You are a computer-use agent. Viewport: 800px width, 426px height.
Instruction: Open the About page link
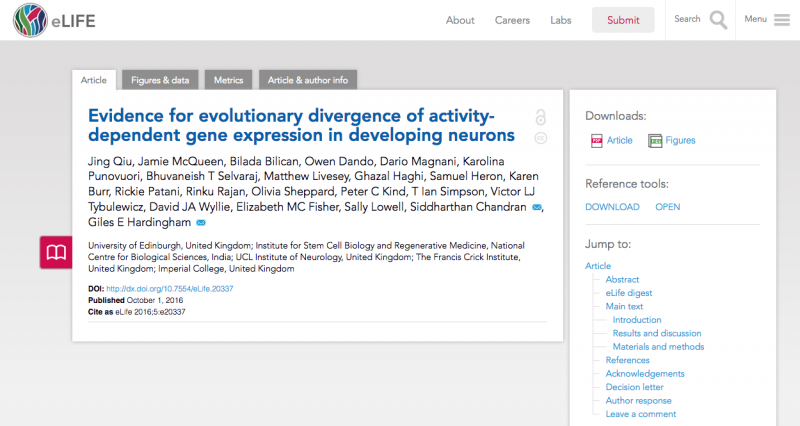pyautogui.click(x=460, y=20)
